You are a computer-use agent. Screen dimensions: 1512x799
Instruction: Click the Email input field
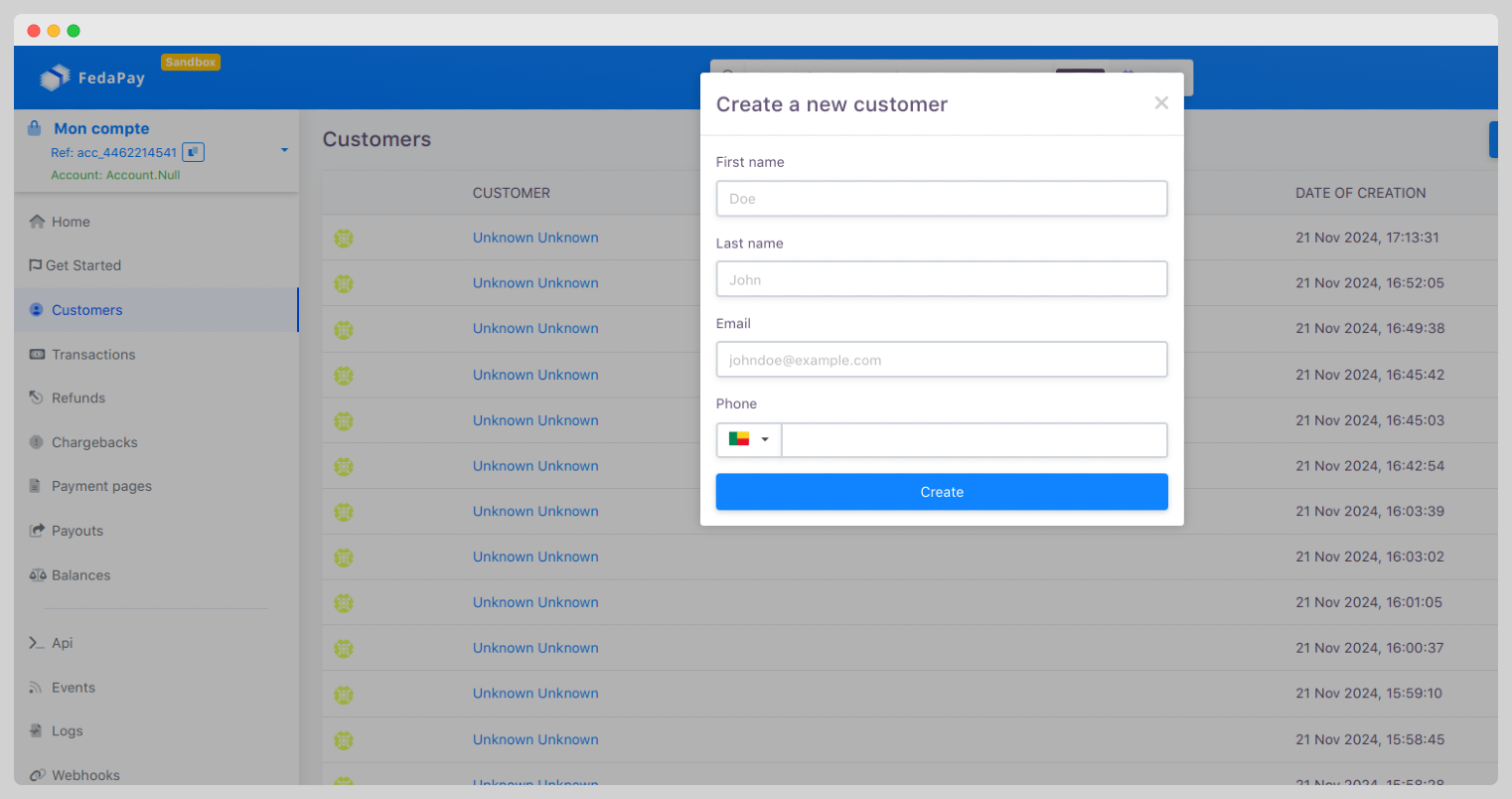pos(941,359)
